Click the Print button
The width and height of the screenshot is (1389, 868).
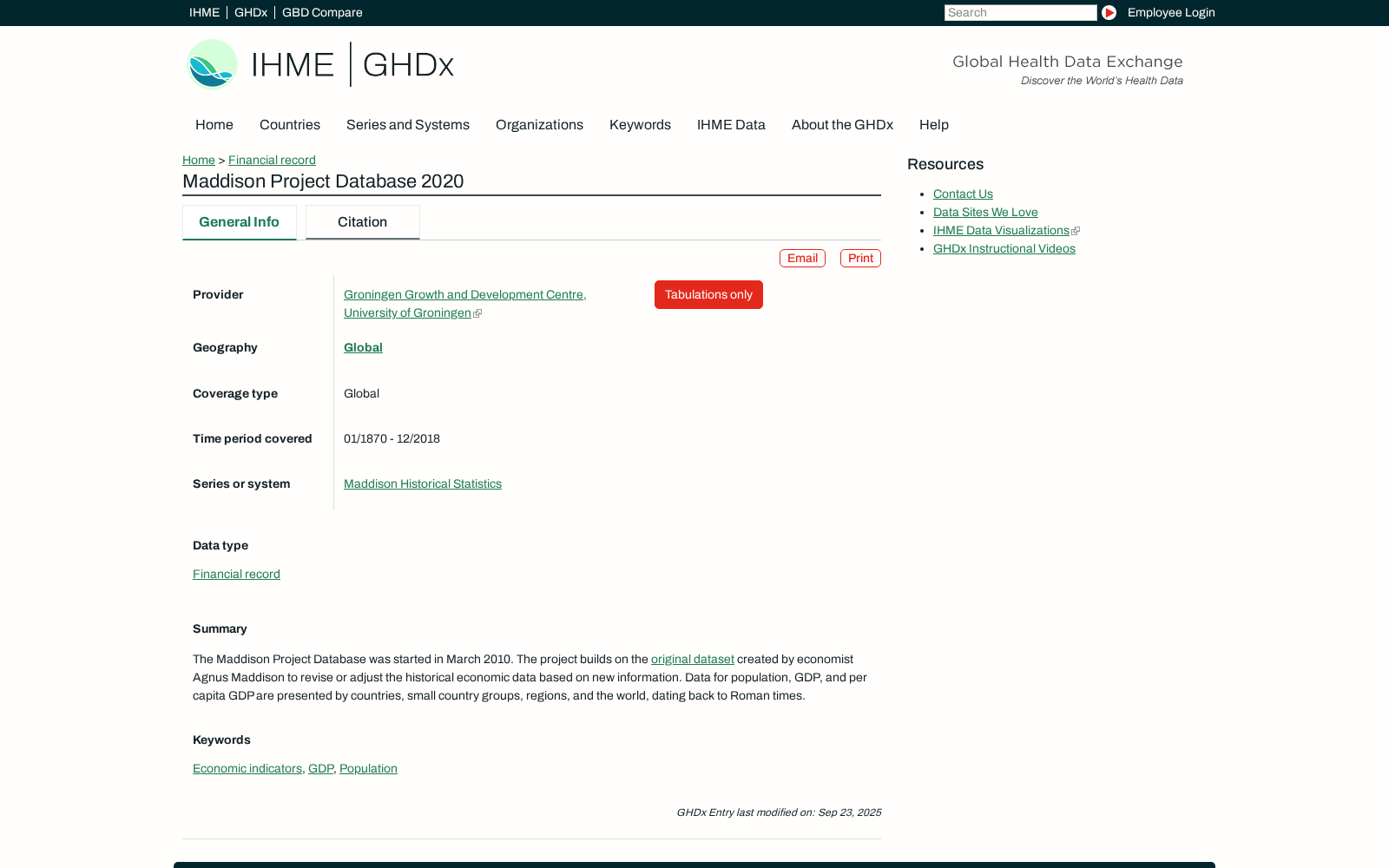(x=860, y=259)
